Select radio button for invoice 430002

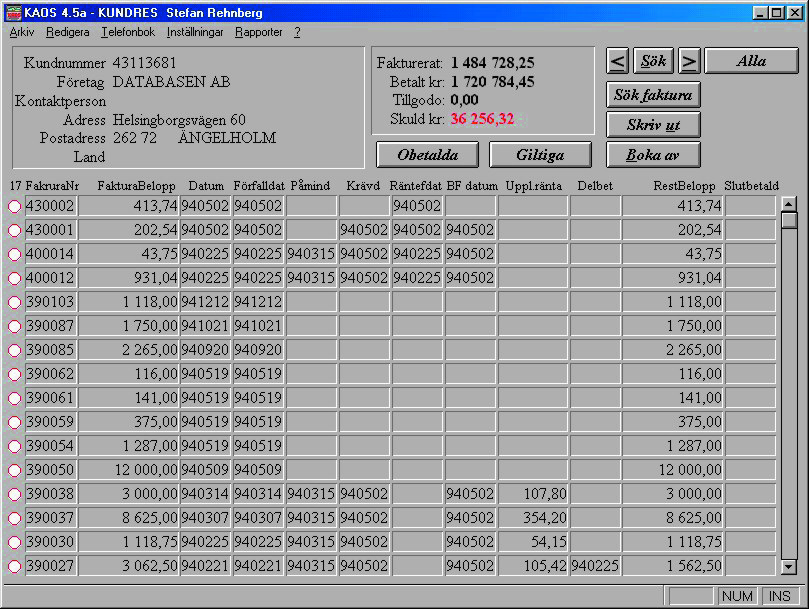pos(14,206)
